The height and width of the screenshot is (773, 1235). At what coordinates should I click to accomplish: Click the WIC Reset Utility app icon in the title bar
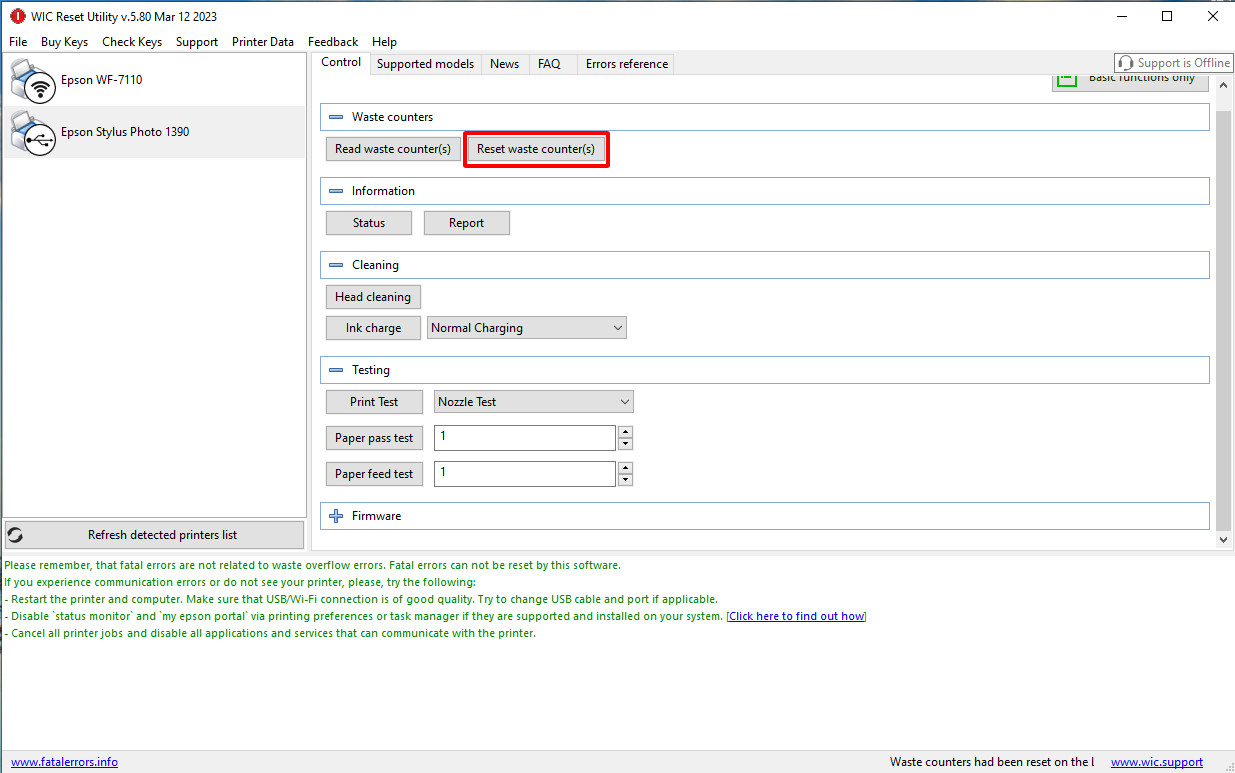point(17,16)
